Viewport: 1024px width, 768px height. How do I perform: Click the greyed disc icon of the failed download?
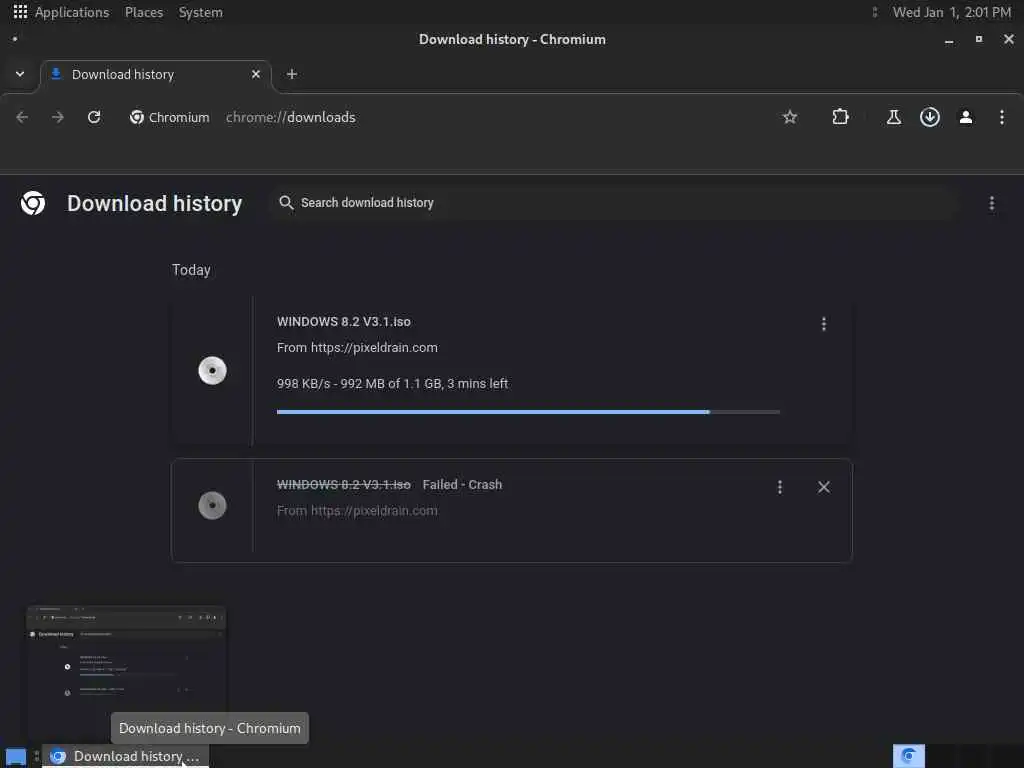212,505
